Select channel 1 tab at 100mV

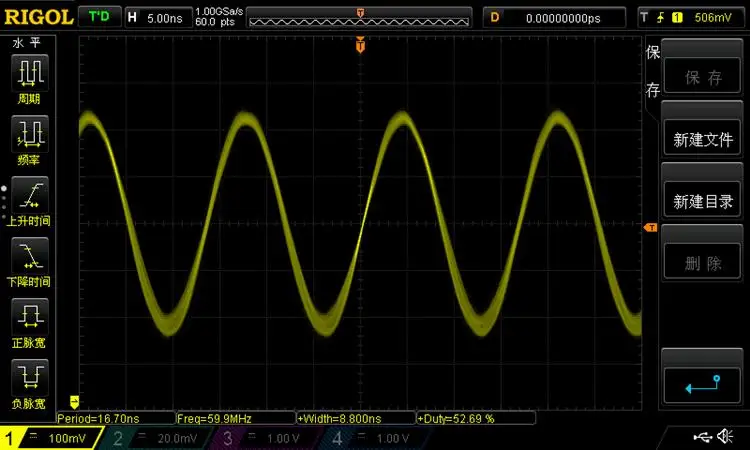click(50, 438)
